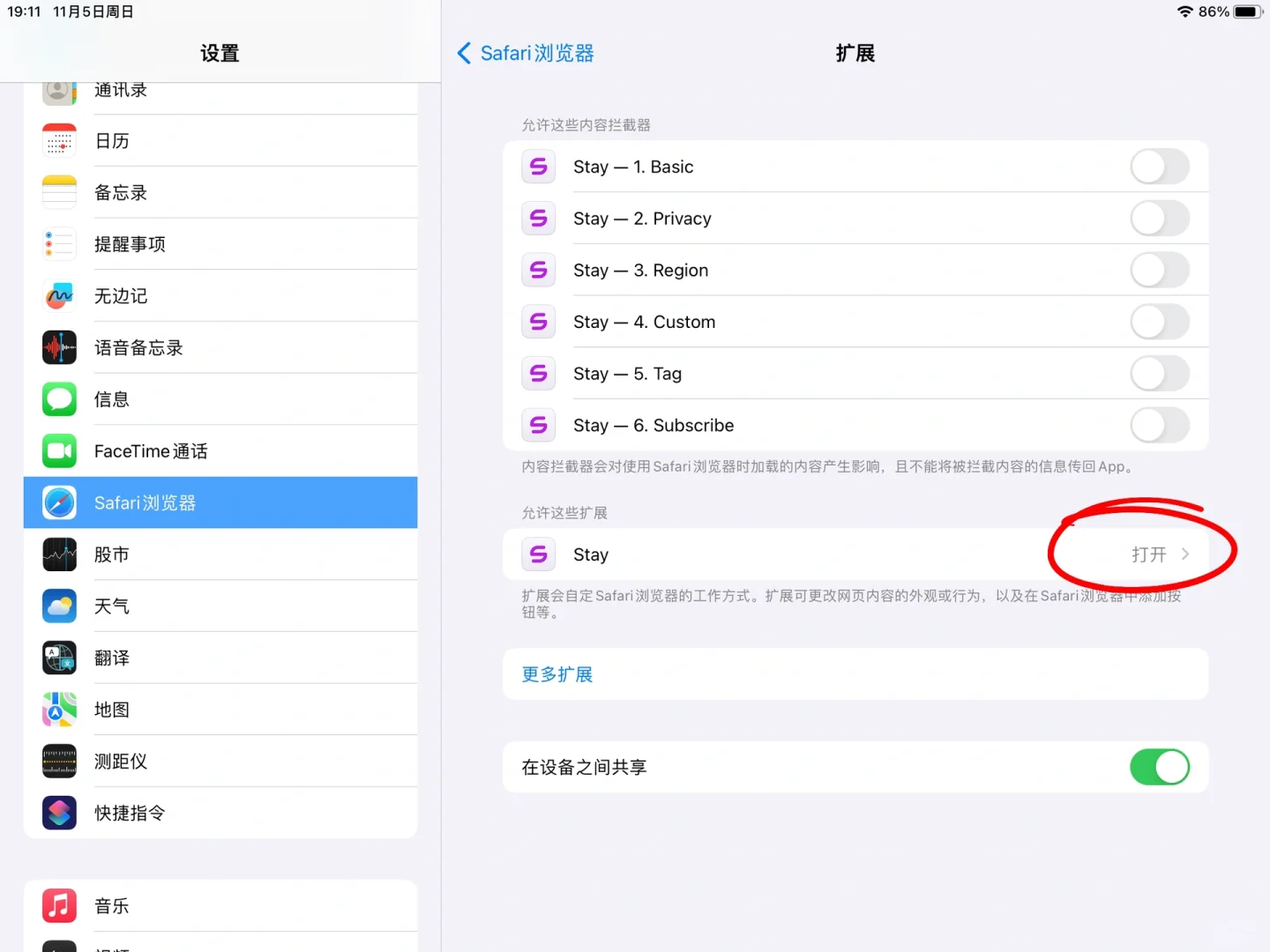
Task: Open the 股市 settings icon
Action: (59, 554)
